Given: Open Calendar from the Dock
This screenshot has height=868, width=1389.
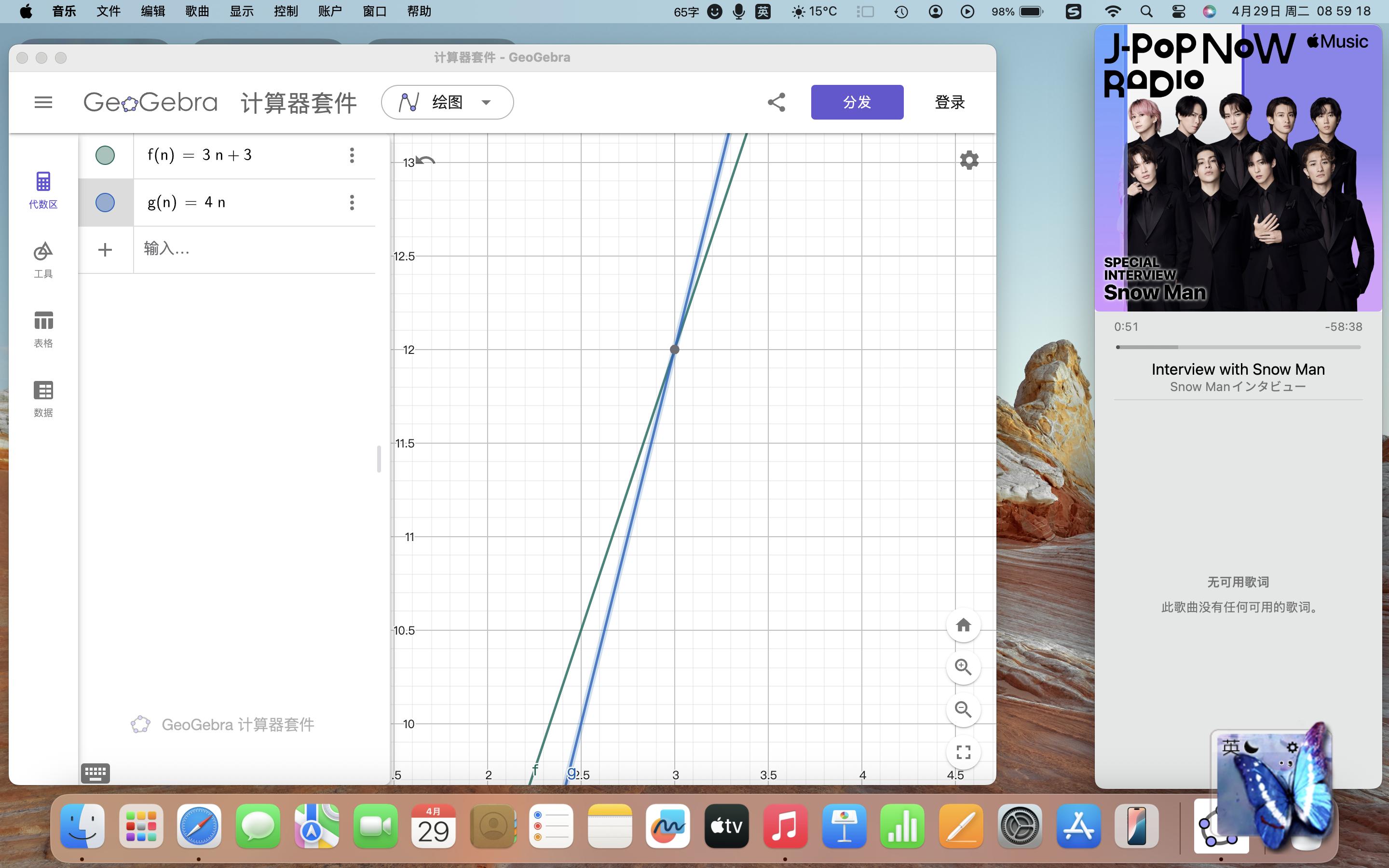Looking at the screenshot, I should [434, 826].
